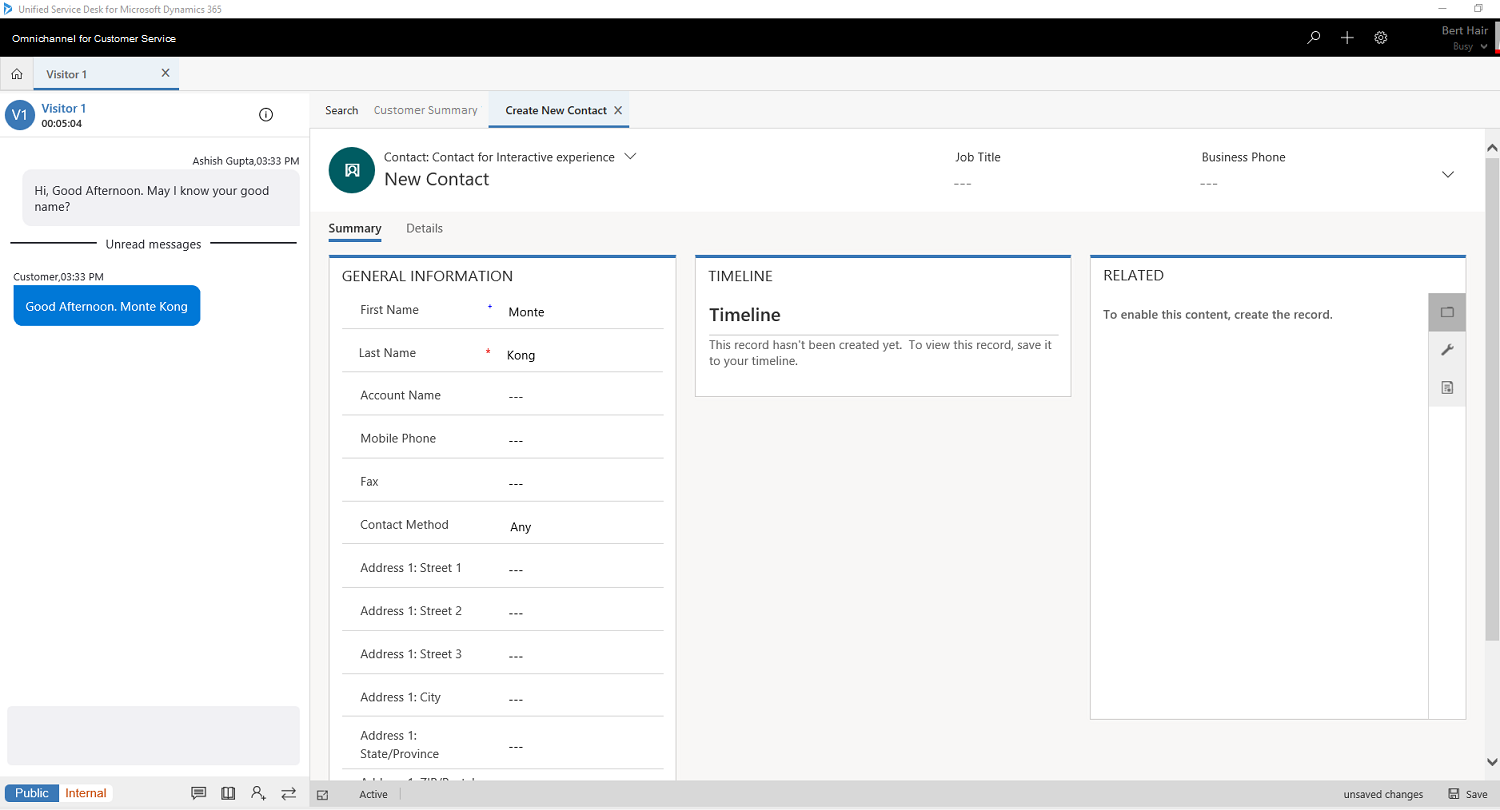Select the Create New Contact tab
The height and width of the screenshot is (810, 1500).
[x=556, y=110]
